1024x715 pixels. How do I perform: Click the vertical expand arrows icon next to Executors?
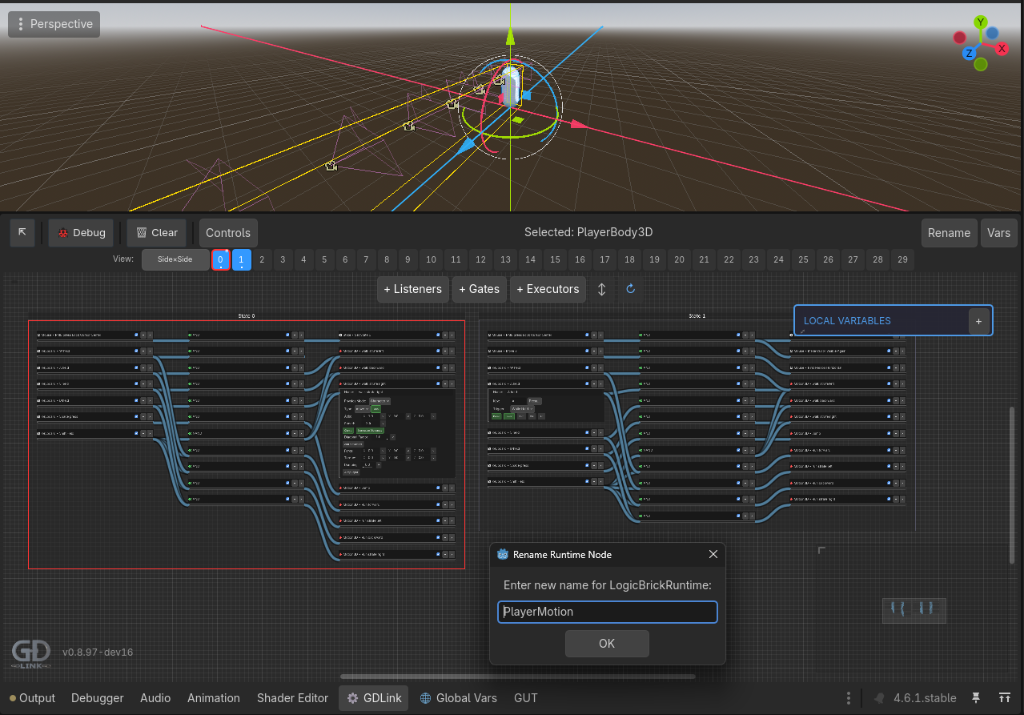[x=602, y=289]
